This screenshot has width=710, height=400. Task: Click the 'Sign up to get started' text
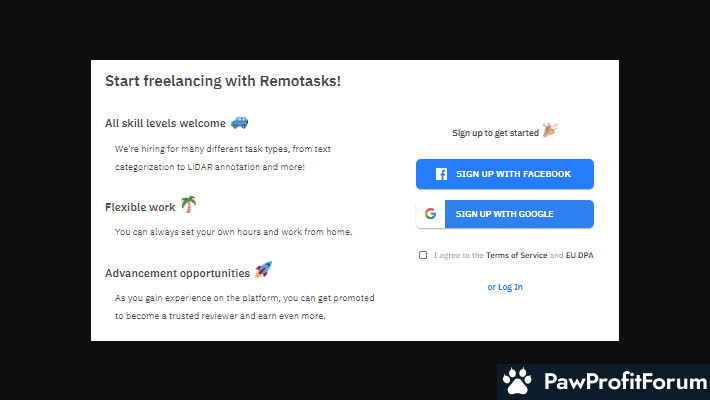495,133
